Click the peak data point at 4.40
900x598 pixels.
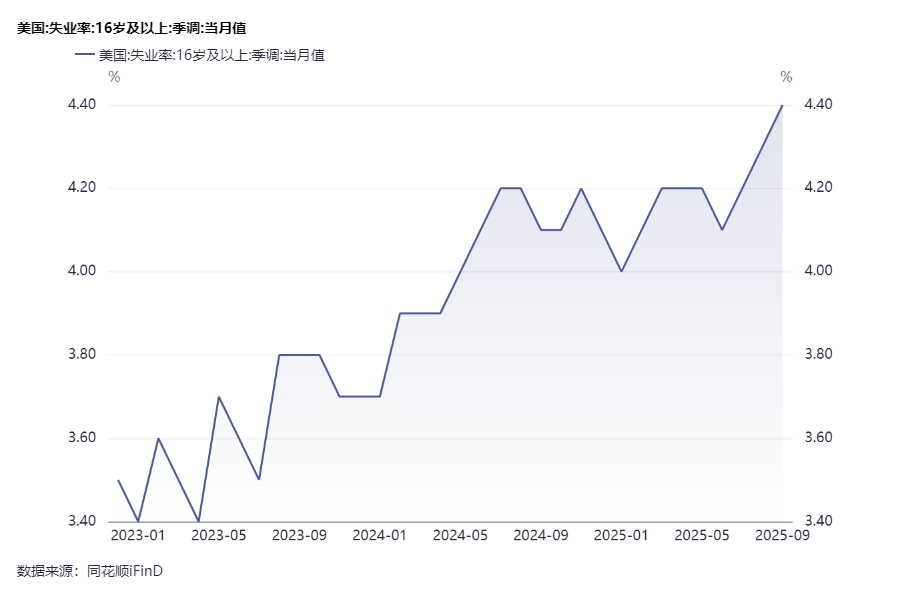pos(781,105)
